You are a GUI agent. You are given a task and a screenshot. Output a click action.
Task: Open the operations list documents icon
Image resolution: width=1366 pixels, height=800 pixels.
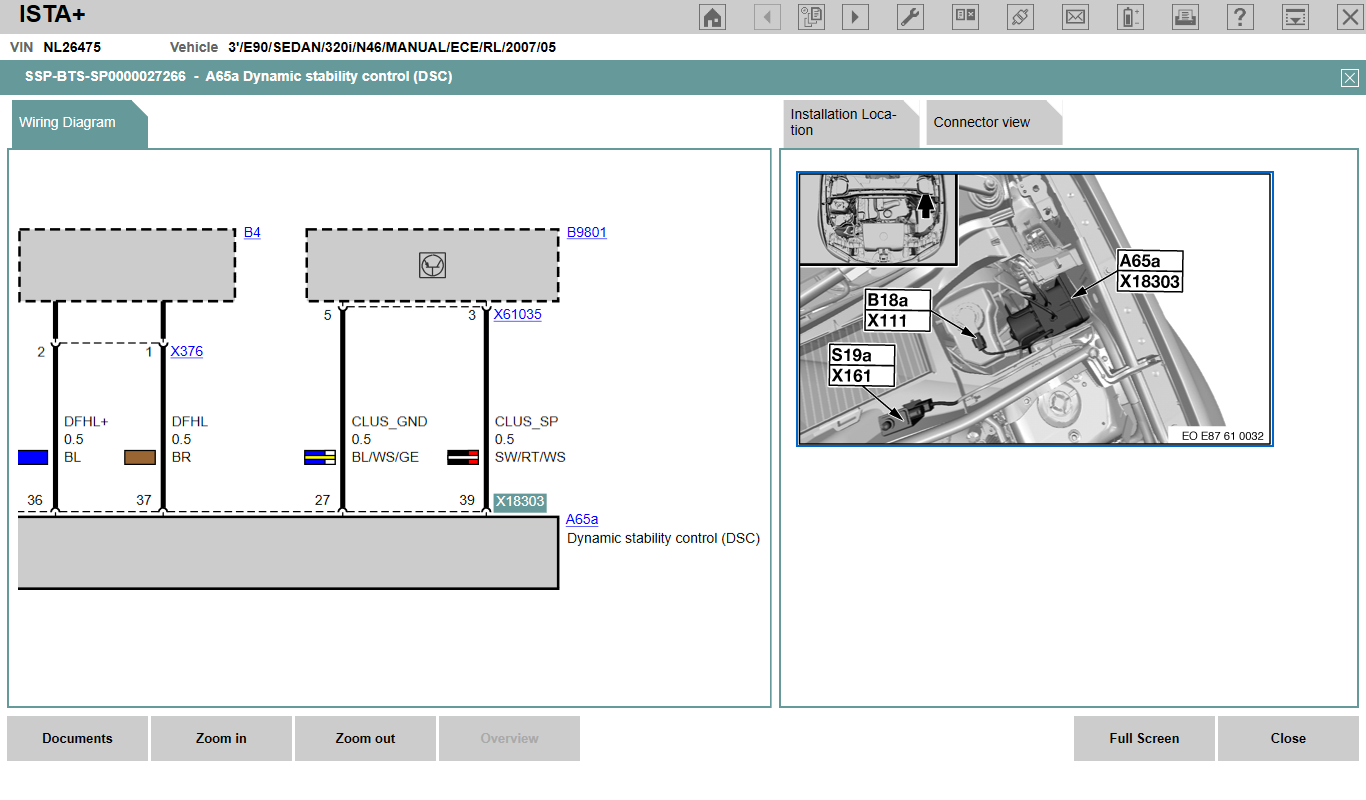coord(811,17)
